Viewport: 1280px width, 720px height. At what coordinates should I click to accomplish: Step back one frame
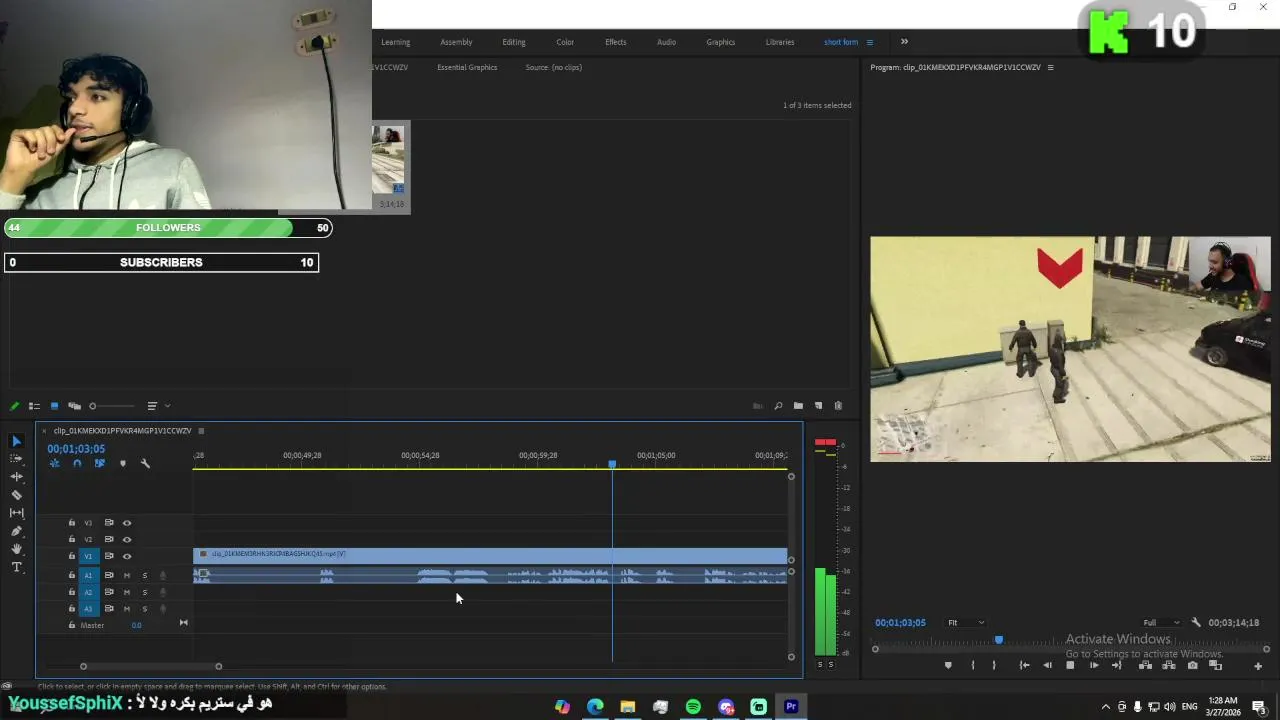[1047, 665]
